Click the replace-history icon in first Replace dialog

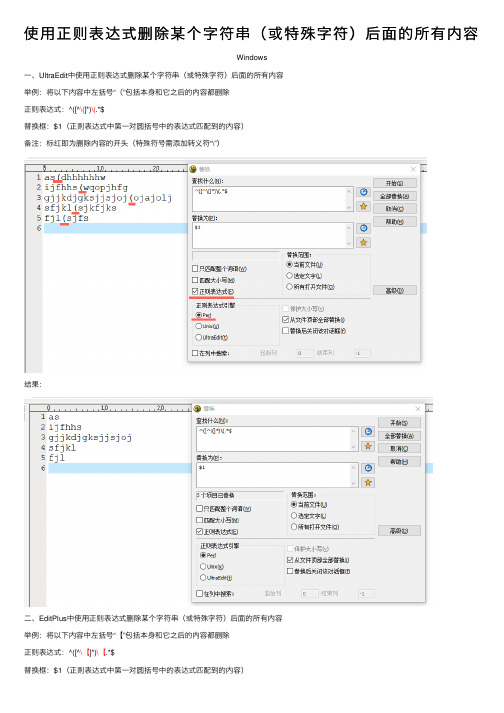point(363,228)
